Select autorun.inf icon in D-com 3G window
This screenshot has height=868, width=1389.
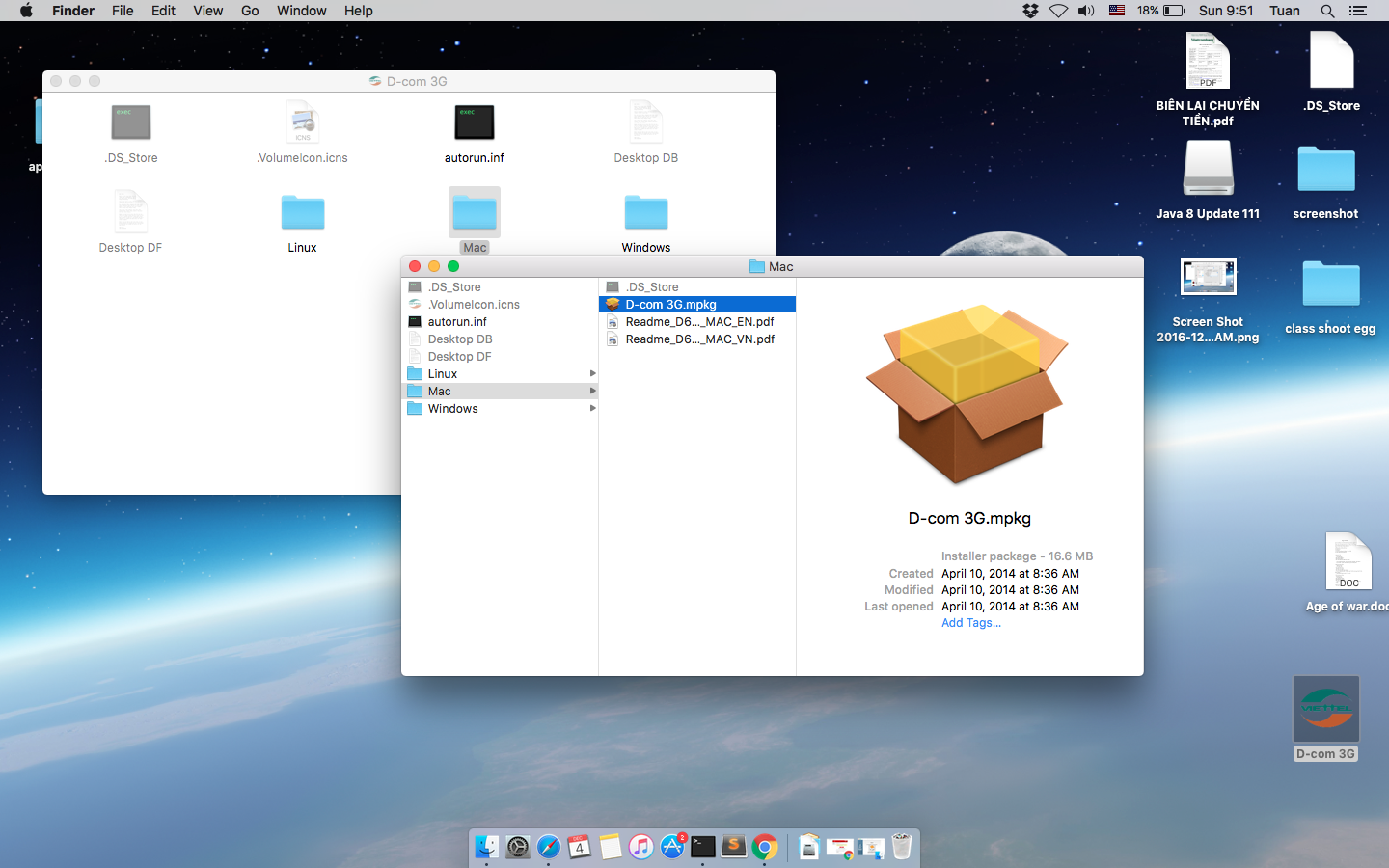pyautogui.click(x=475, y=122)
